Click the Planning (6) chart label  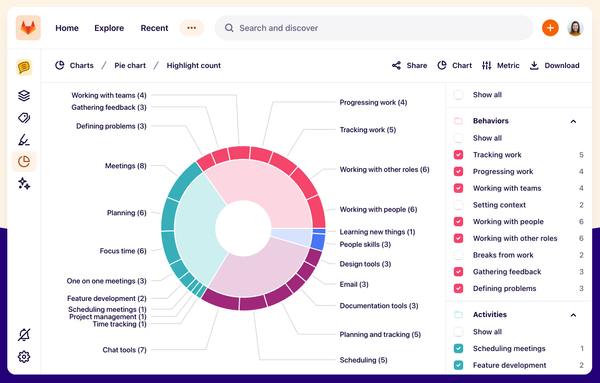(127, 213)
